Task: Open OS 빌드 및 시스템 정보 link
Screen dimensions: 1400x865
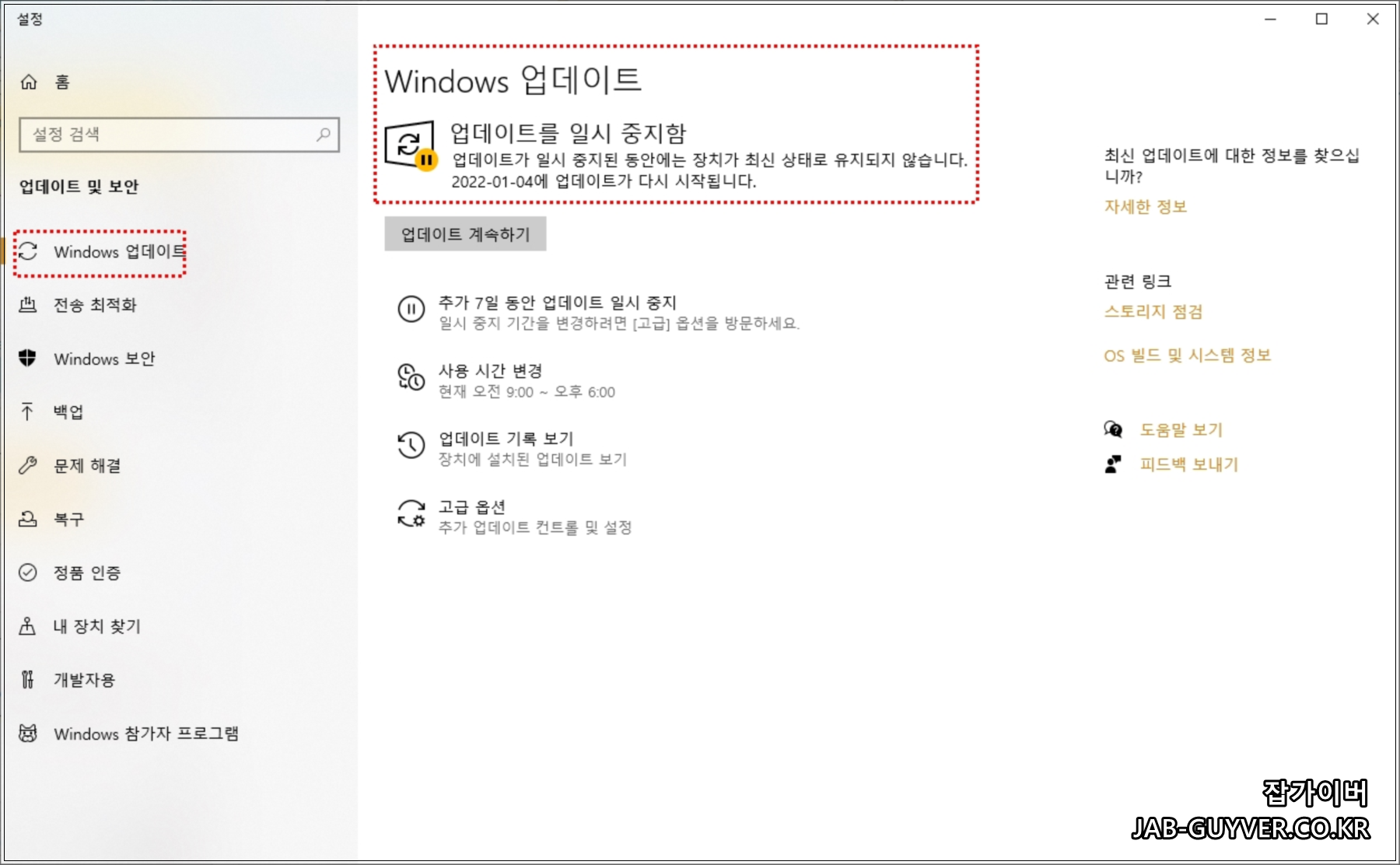Action: click(1187, 355)
